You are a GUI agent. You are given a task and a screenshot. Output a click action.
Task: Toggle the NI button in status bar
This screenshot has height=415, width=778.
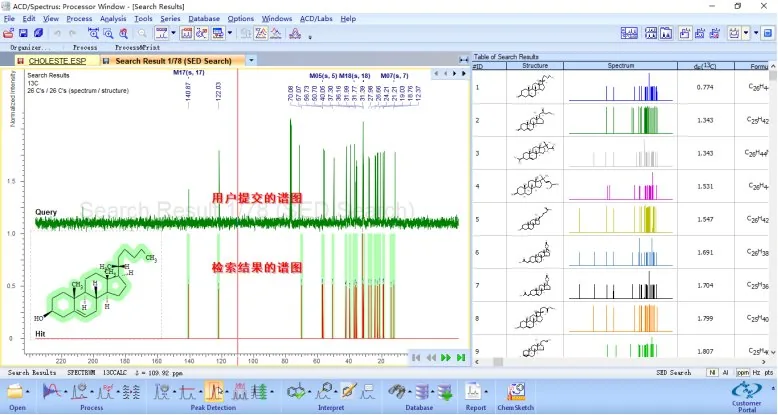[712, 372]
